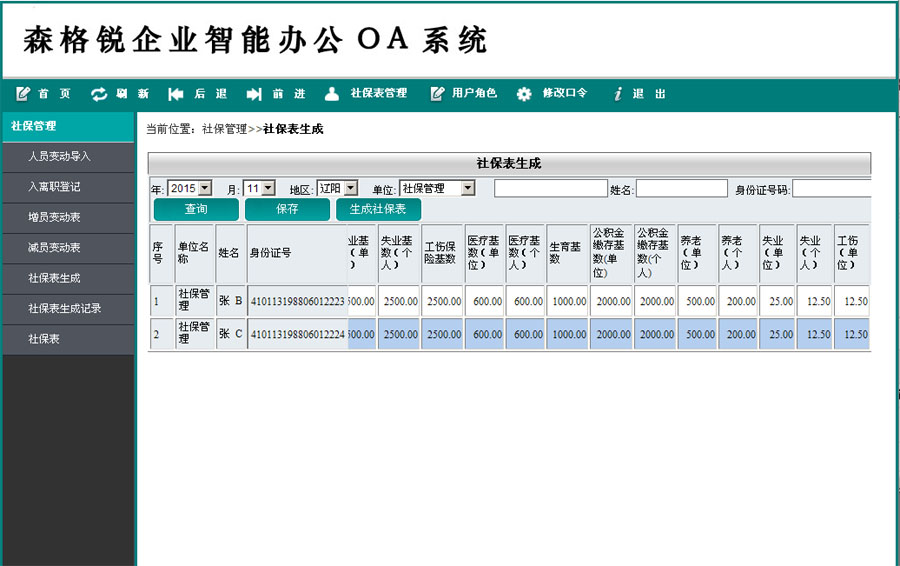Focus the 姓名 name input field
This screenshot has width=900, height=566.
coord(681,189)
